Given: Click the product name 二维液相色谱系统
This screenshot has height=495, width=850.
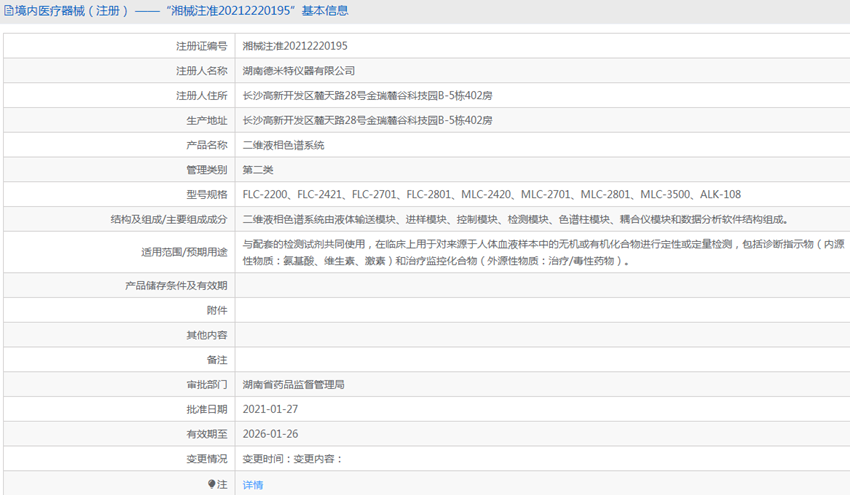Looking at the screenshot, I should click(x=283, y=145).
